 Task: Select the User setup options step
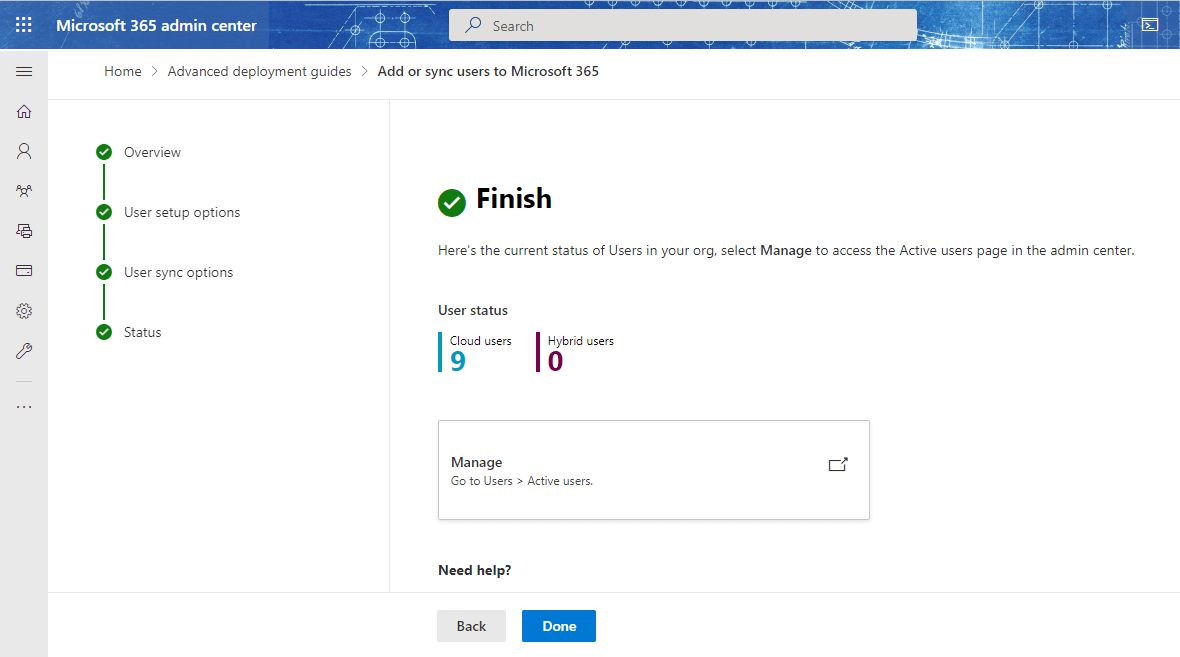[x=182, y=212]
